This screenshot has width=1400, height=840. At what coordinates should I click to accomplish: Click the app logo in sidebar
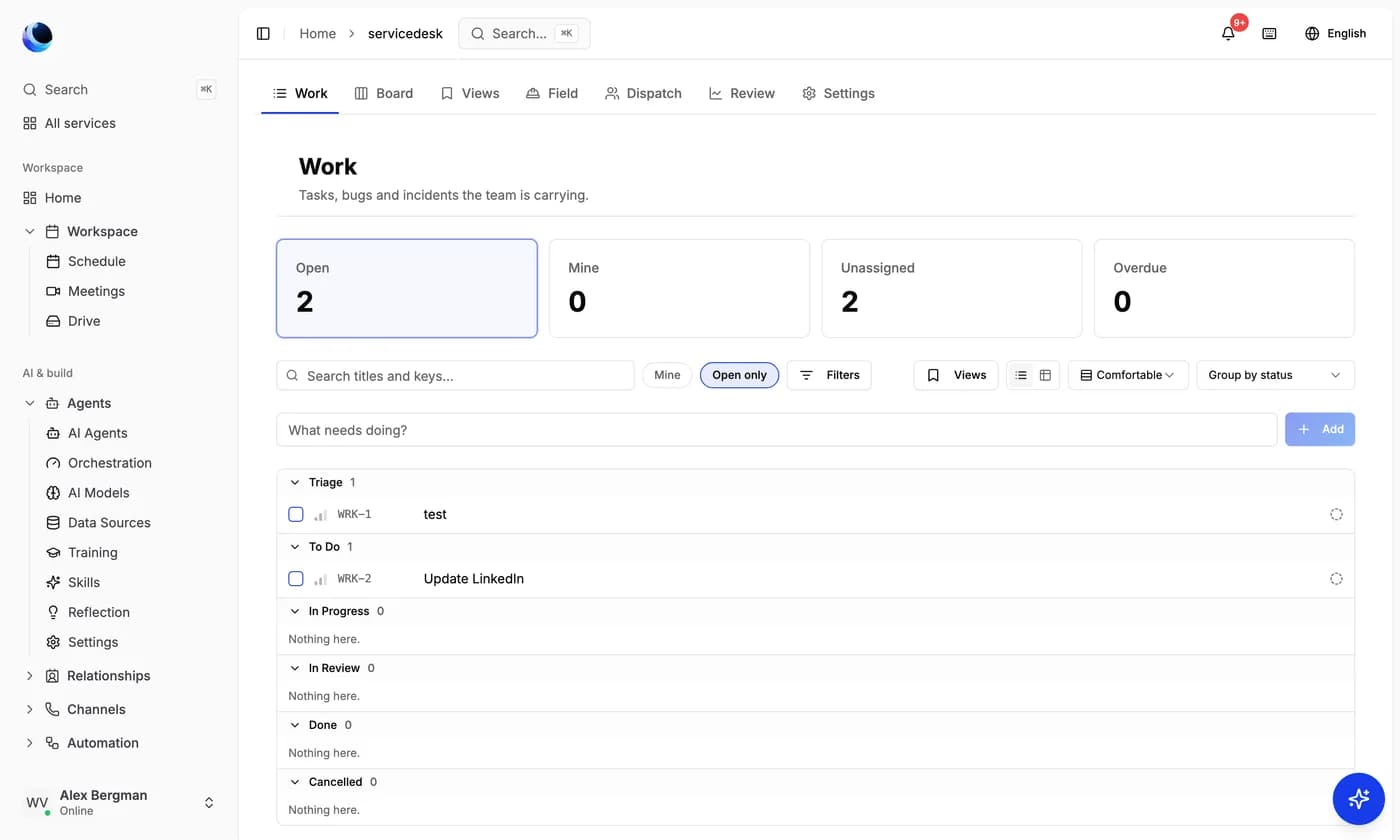(x=37, y=37)
